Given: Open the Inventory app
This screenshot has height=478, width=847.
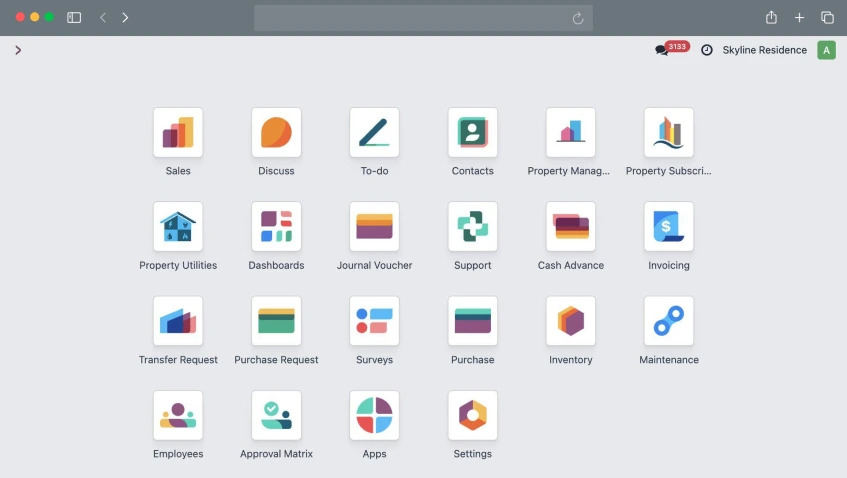Looking at the screenshot, I should pyautogui.click(x=570, y=321).
